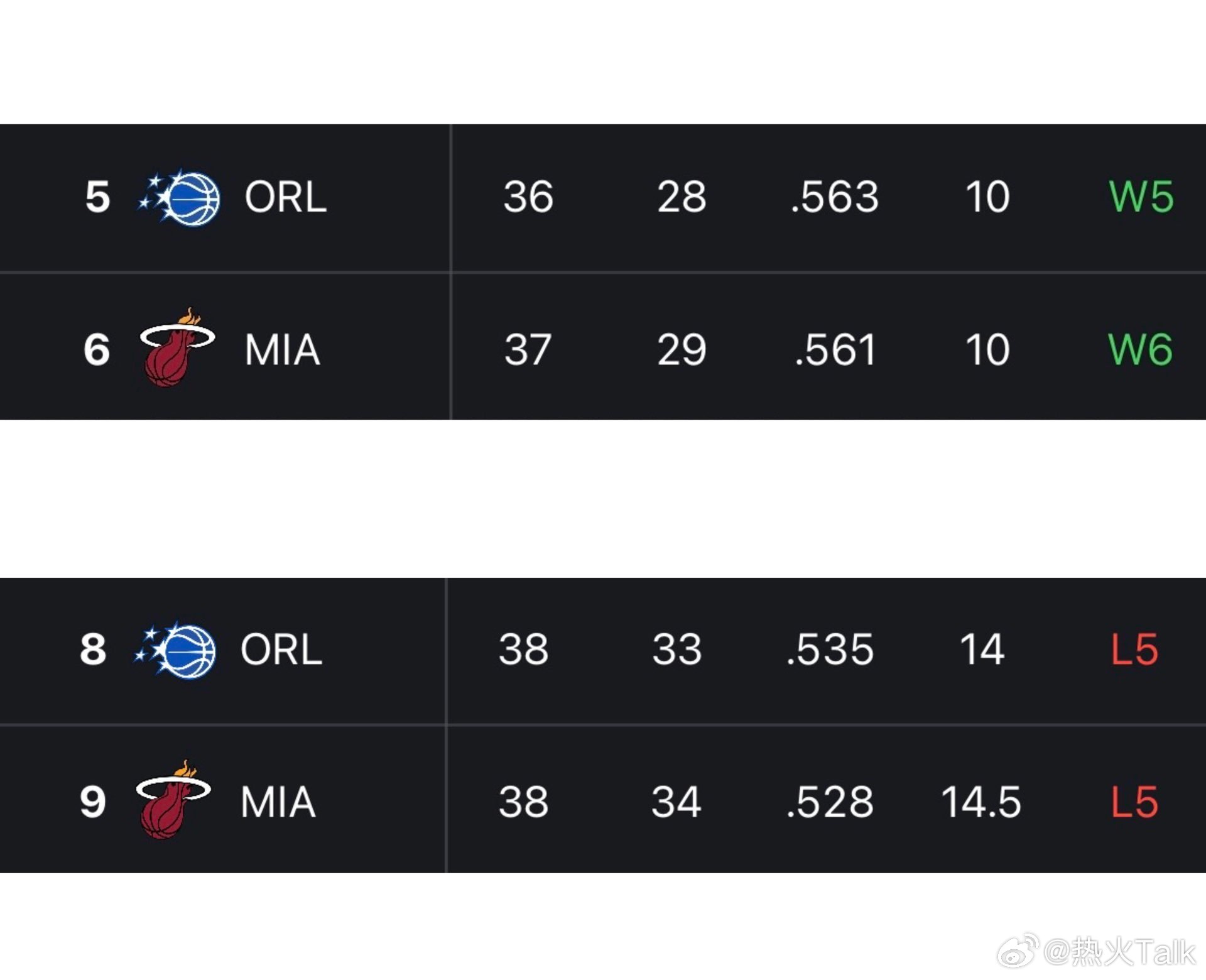Screen dimensions: 1206x980
Task: Select the MIA team name beside rank 9
Action: [x=278, y=802]
